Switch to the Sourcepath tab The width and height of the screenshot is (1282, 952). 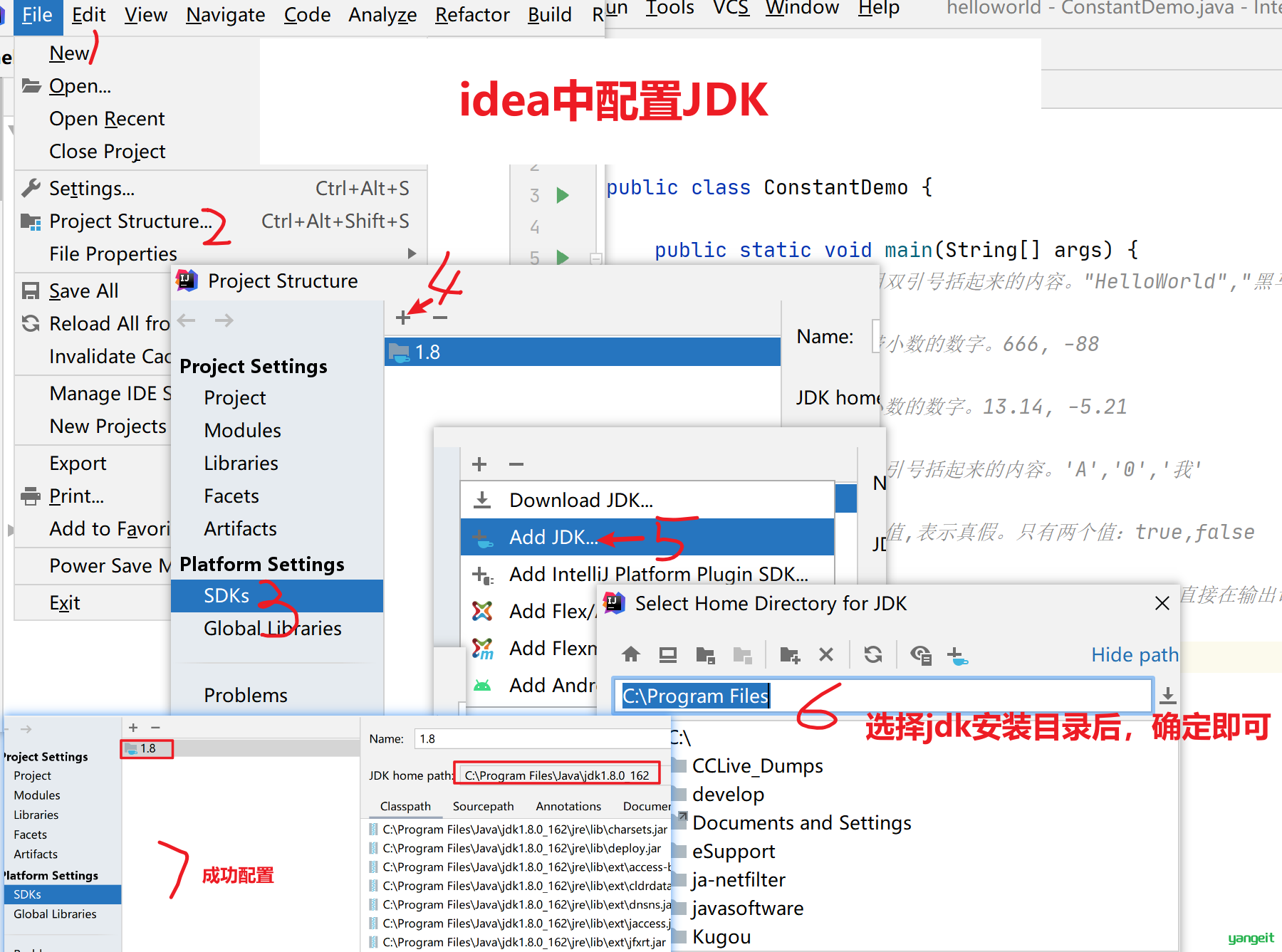[x=483, y=806]
